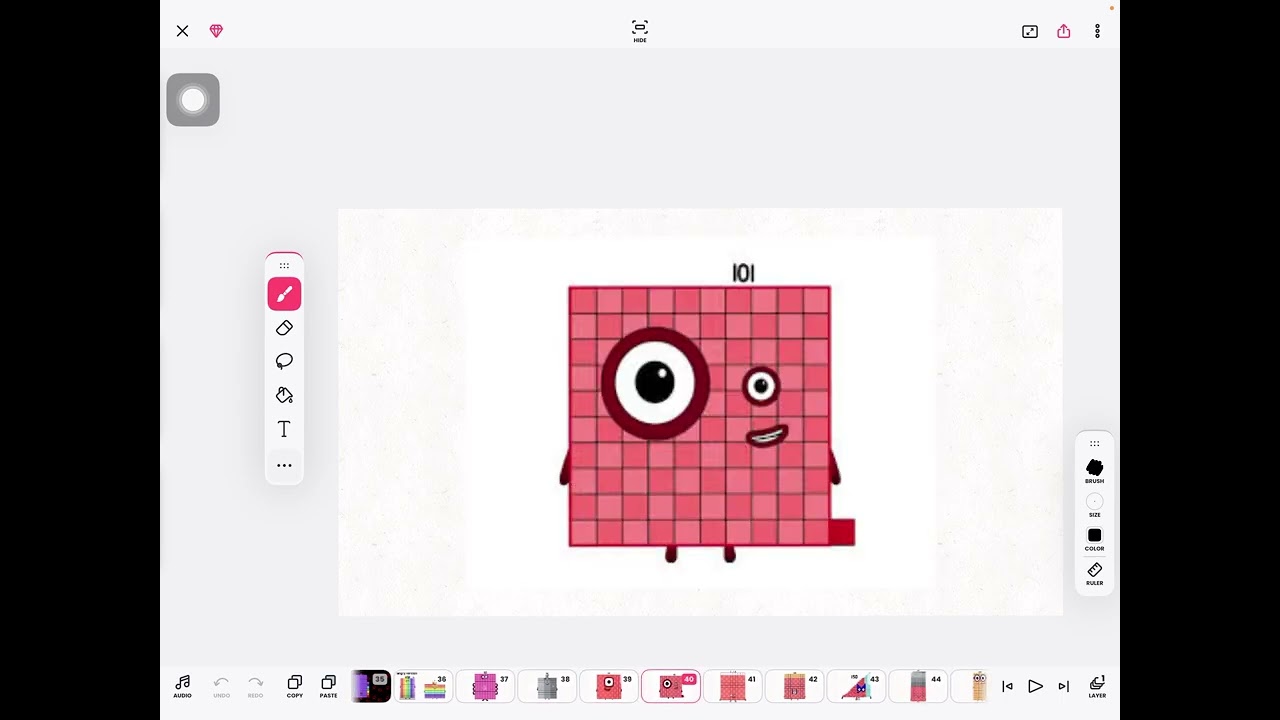
Task: Select the Eraser tool
Action: (x=284, y=328)
